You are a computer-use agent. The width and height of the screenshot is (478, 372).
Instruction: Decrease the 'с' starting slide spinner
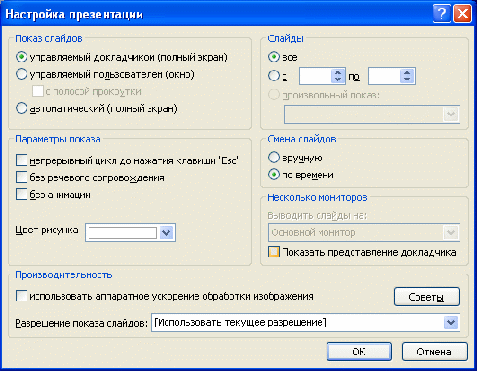point(338,80)
